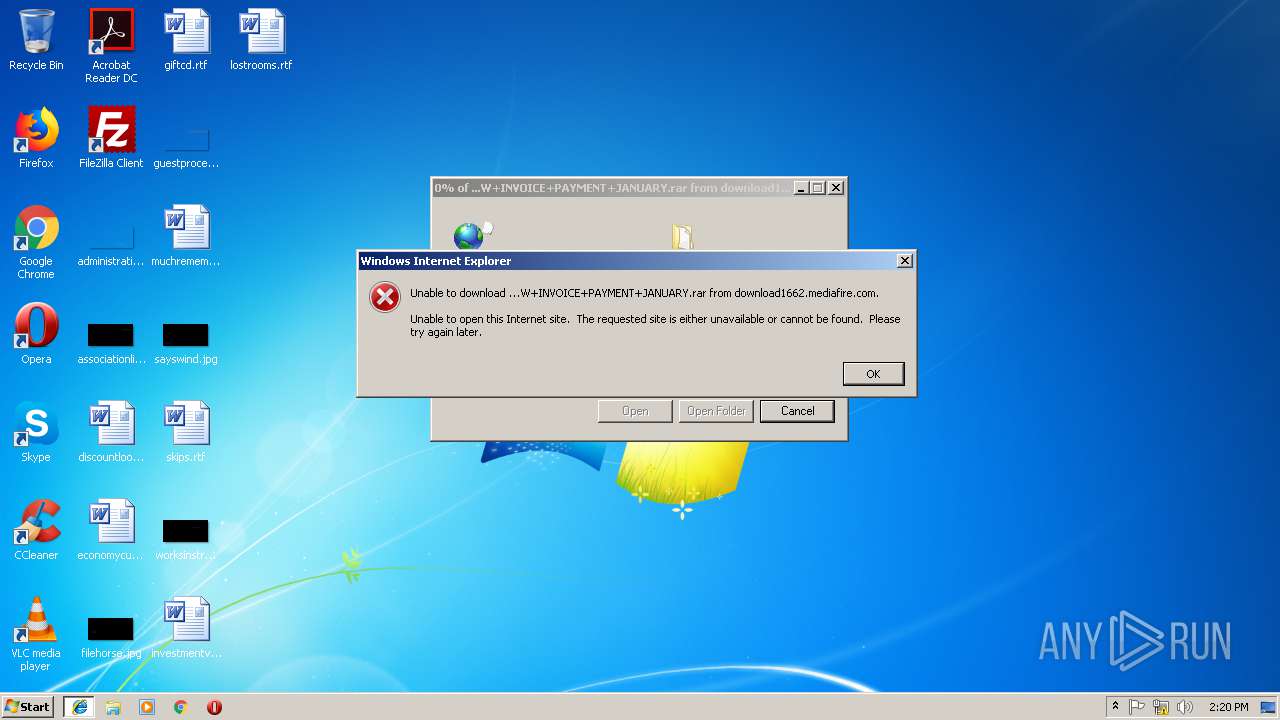Click the globe icon in the download window
Image resolution: width=1280 pixels, height=720 pixels.
(469, 236)
